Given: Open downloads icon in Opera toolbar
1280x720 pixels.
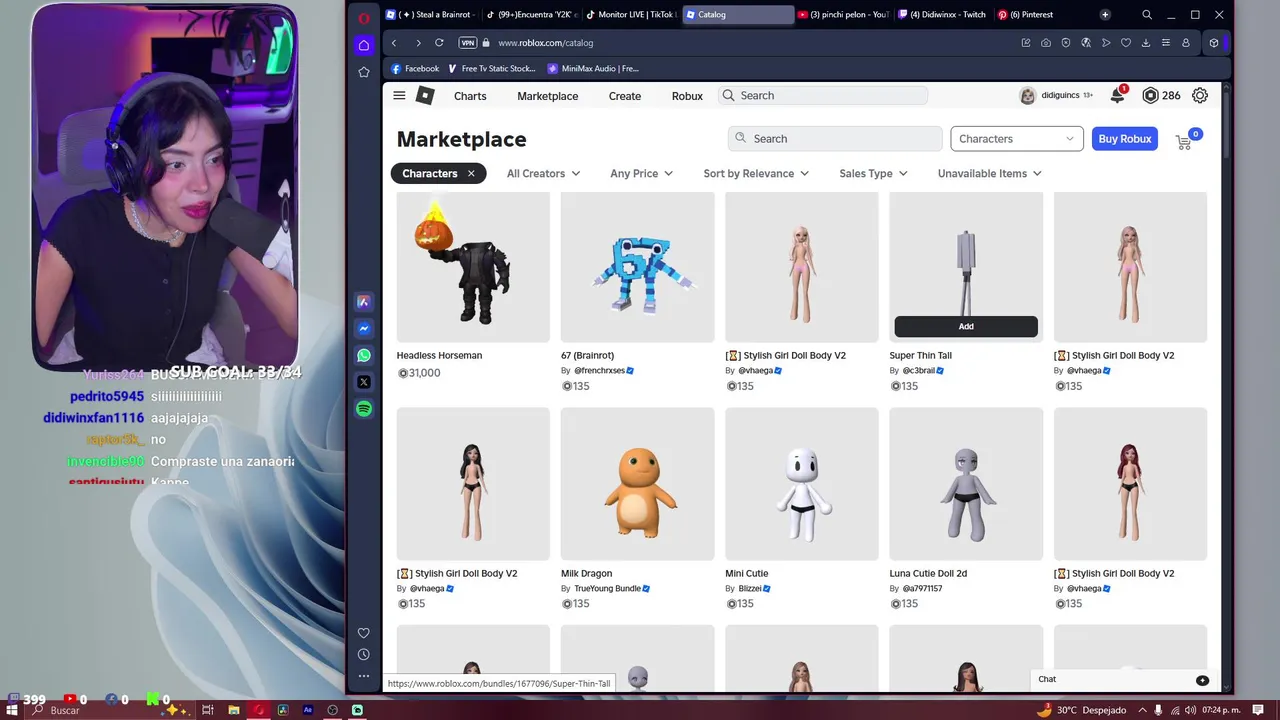Looking at the screenshot, I should [1146, 43].
